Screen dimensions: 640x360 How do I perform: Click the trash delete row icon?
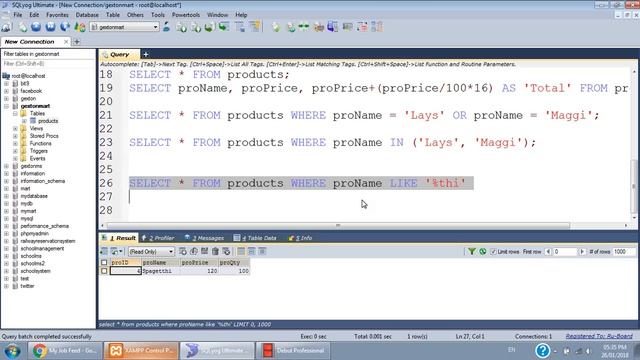coord(216,251)
